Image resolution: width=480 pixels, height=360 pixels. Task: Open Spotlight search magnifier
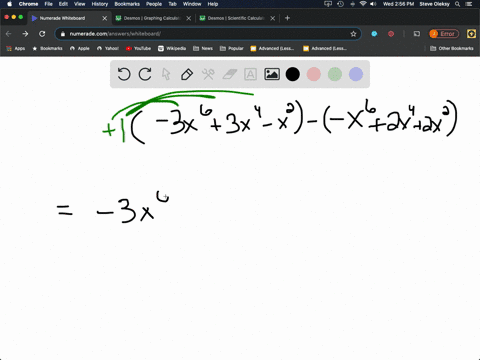458,4
